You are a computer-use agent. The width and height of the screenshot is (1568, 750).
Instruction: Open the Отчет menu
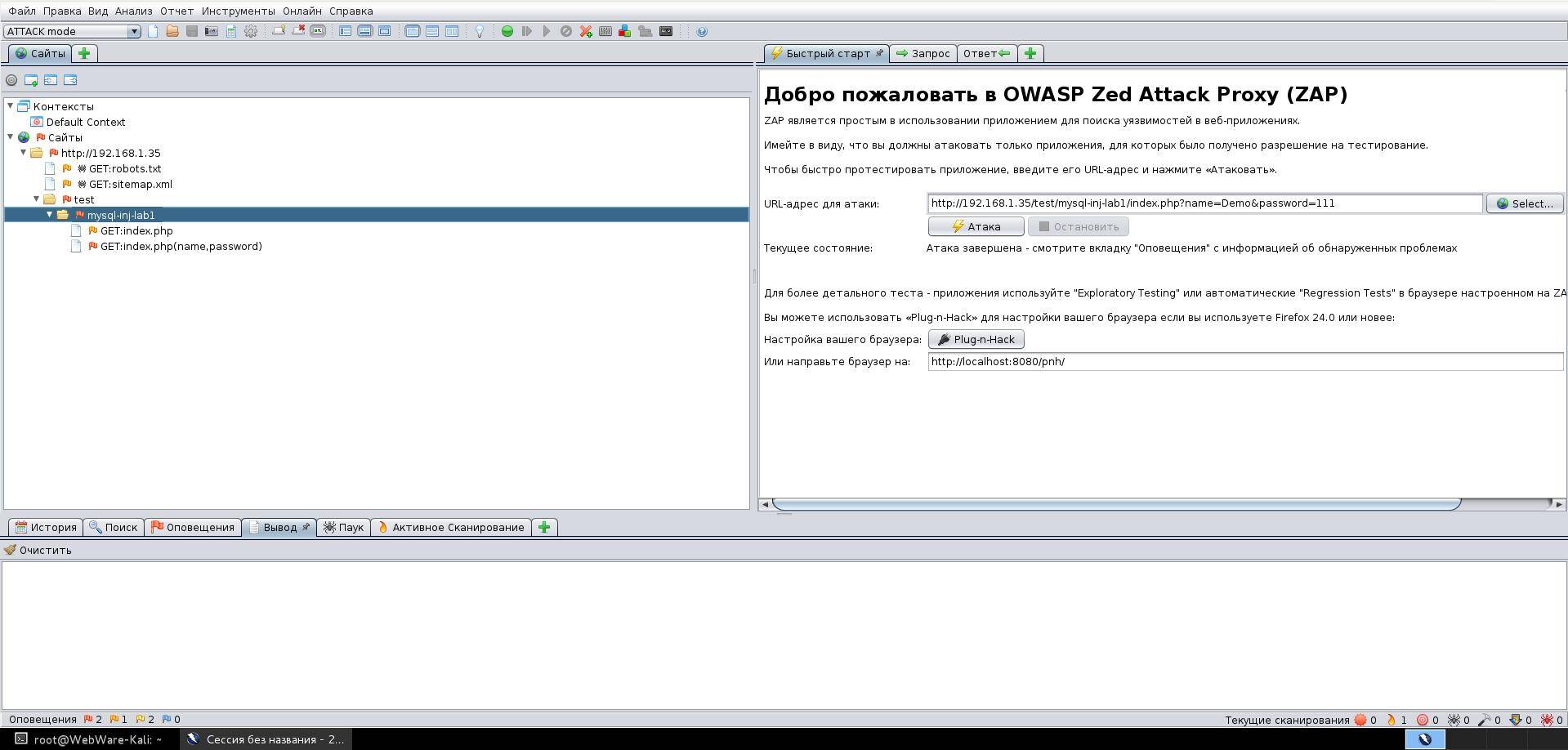point(176,11)
